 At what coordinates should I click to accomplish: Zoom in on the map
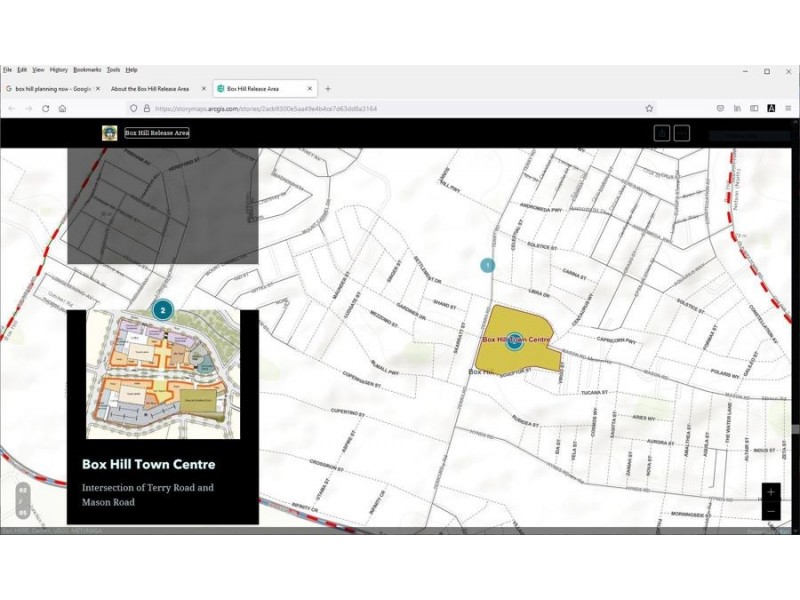pos(770,493)
